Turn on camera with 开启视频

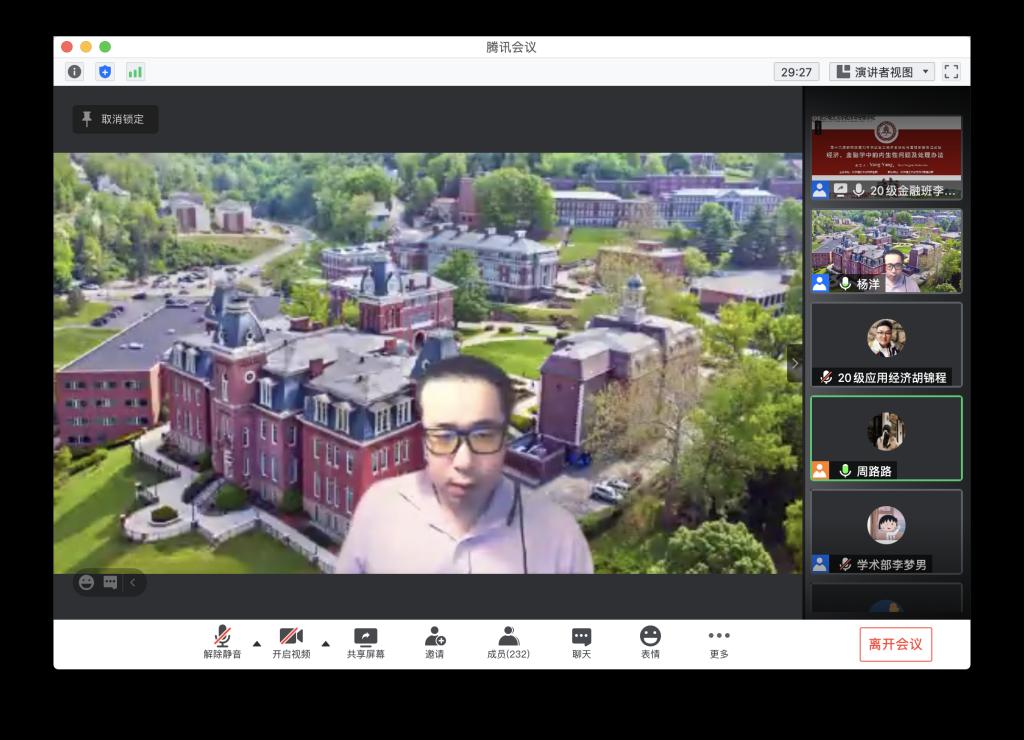291,642
